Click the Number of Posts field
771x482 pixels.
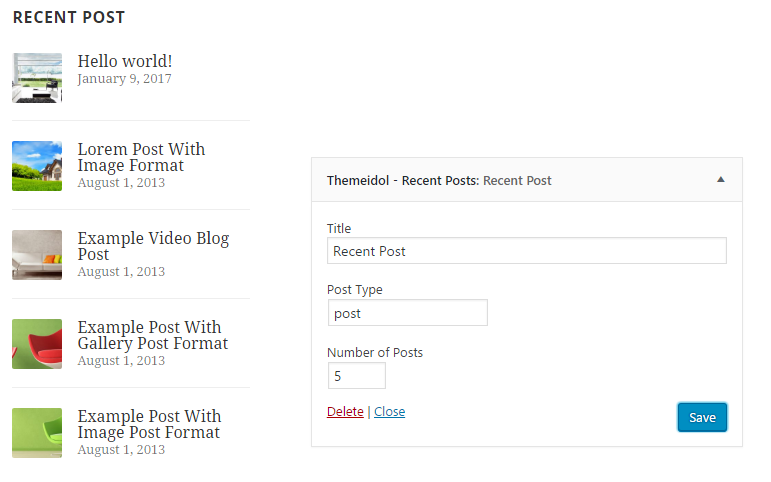click(356, 376)
